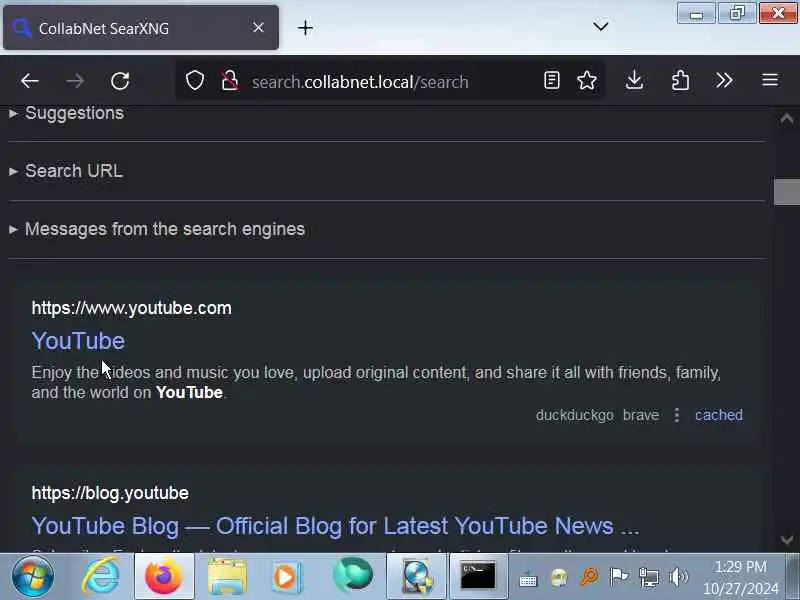Show the insecure connection lock info

click(230, 81)
